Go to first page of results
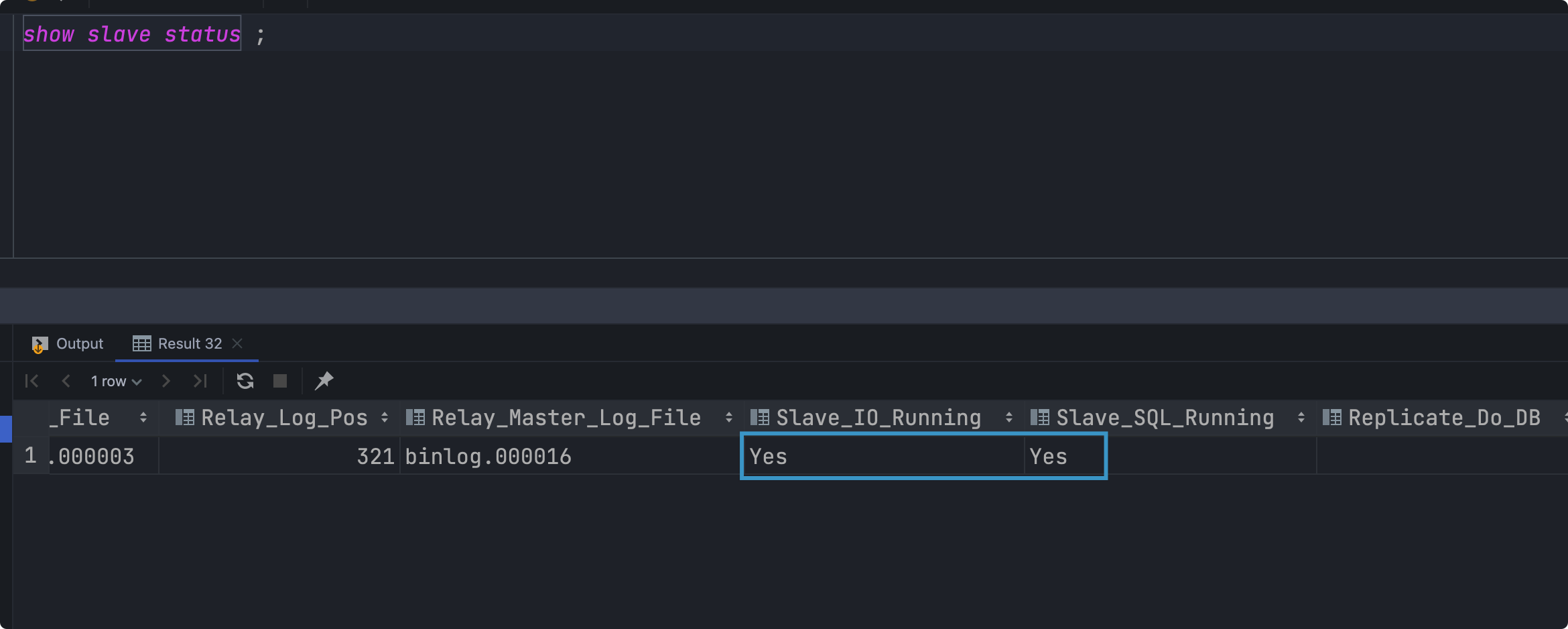 [31, 382]
